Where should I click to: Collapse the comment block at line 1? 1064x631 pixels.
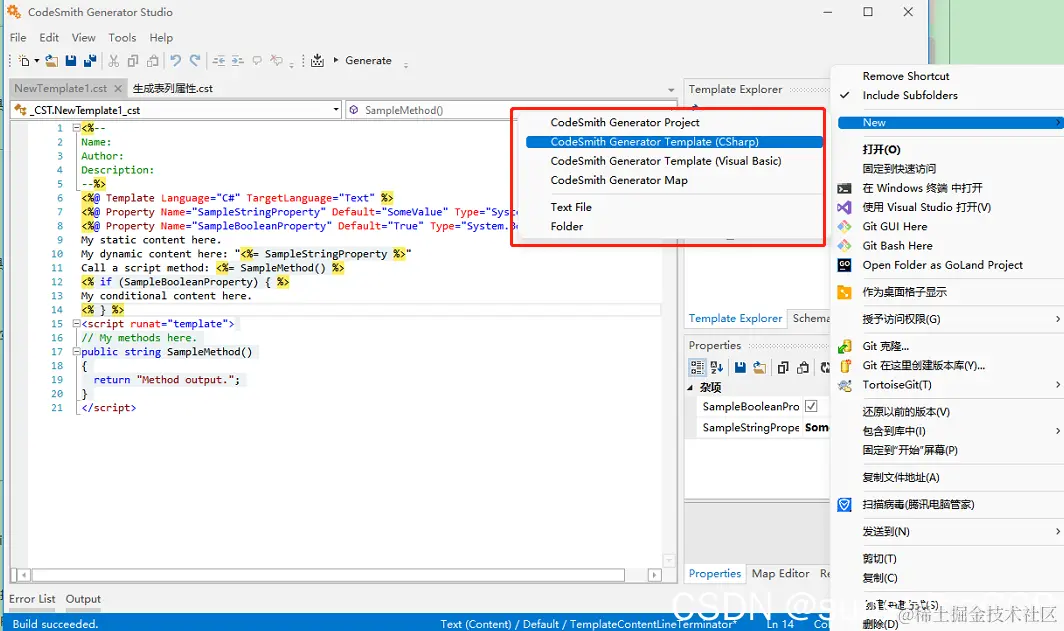76,128
